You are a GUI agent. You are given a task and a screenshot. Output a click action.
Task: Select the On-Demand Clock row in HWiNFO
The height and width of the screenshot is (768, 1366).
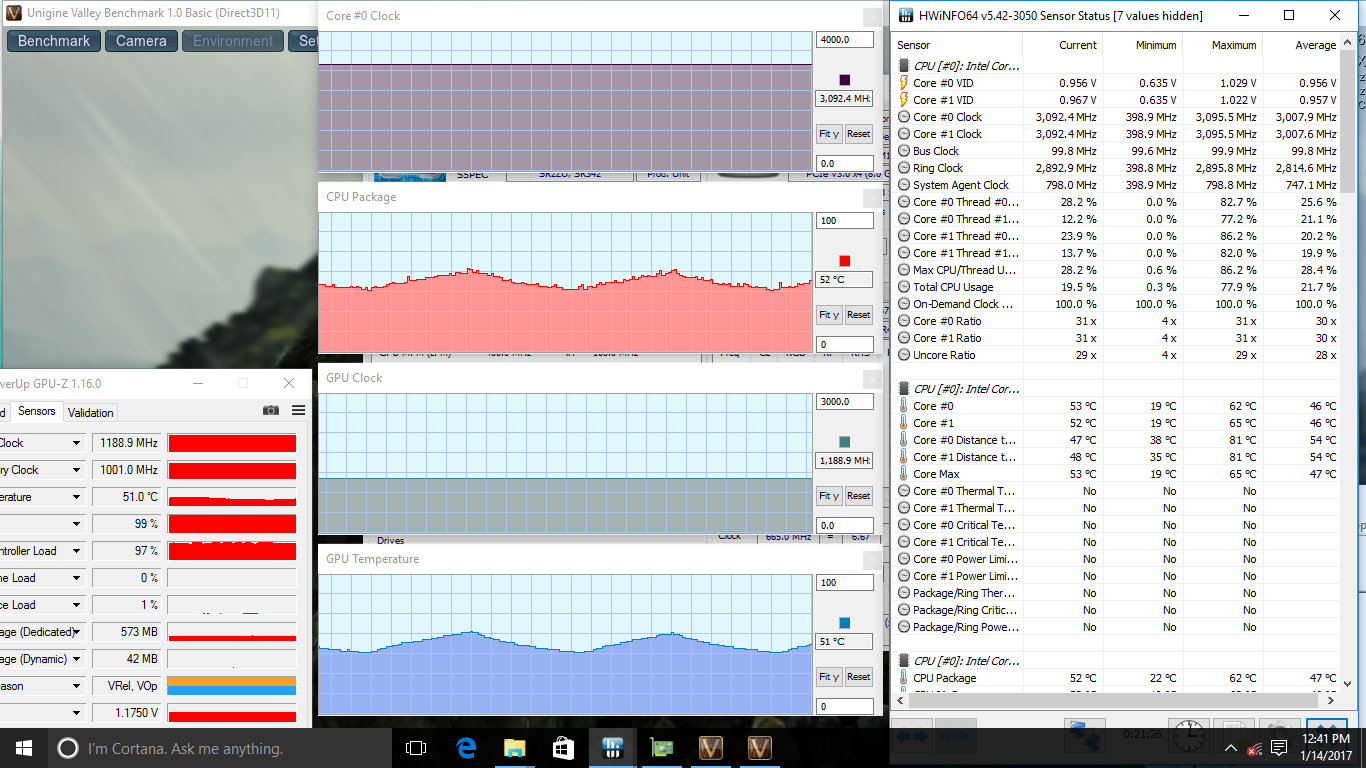(x=1117, y=304)
